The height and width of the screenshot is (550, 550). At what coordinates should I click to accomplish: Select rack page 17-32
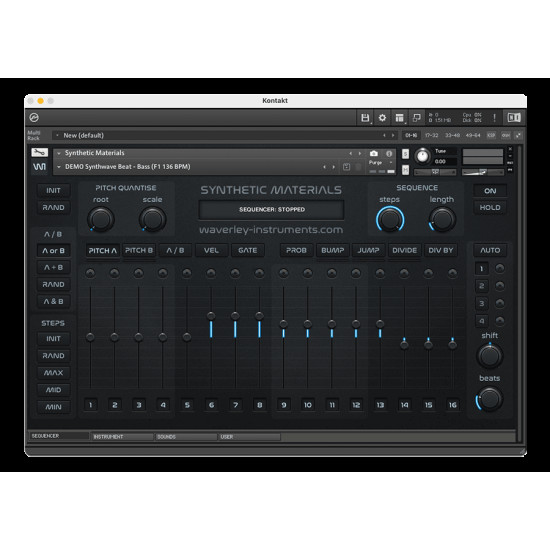tap(432, 135)
